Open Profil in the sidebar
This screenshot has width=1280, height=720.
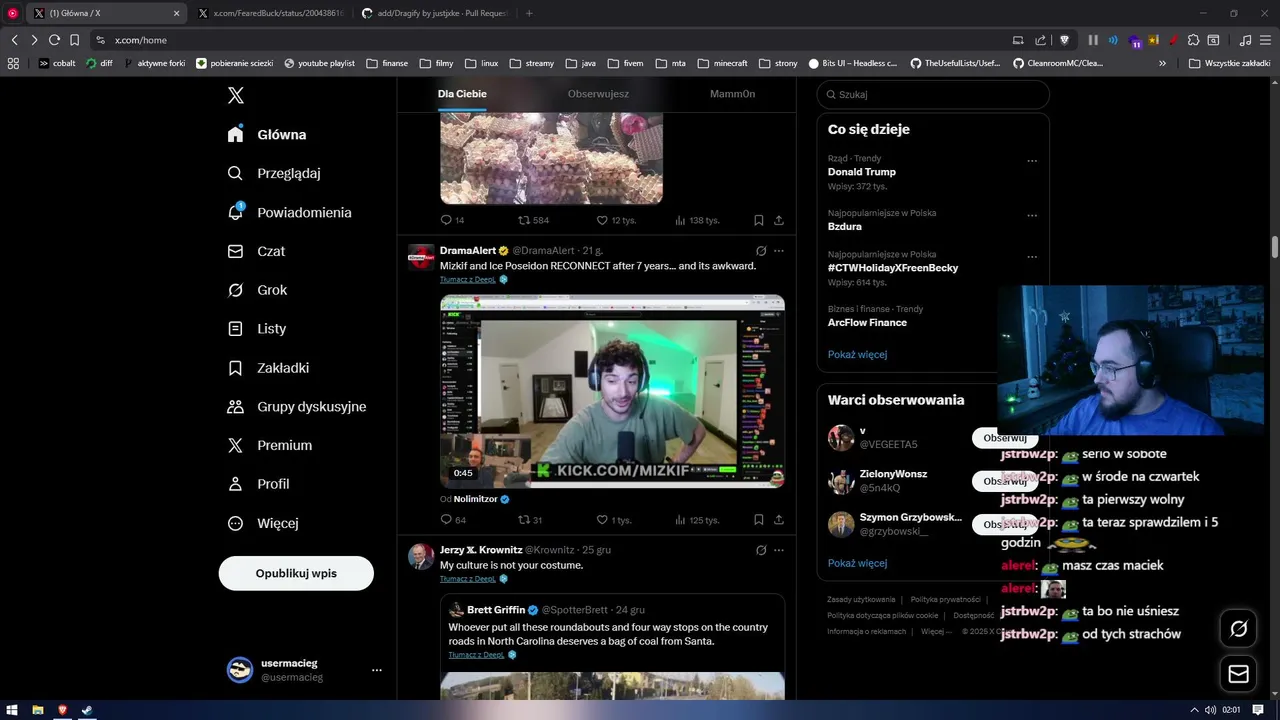point(259,484)
